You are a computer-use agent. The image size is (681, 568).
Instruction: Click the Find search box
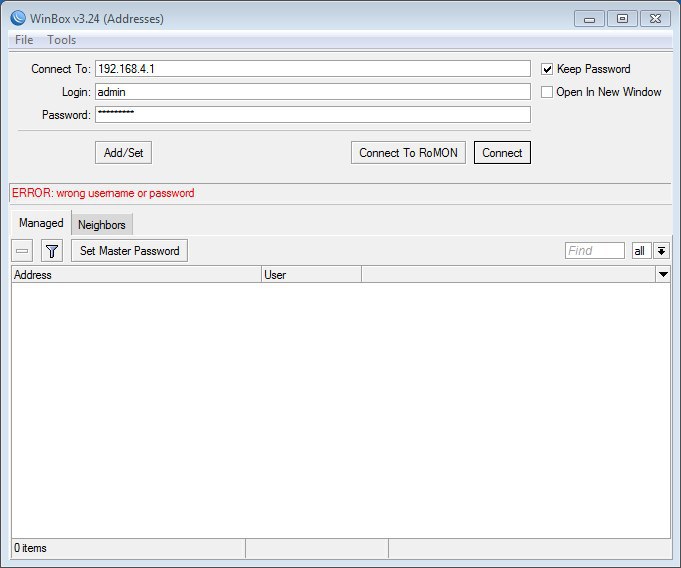(x=595, y=251)
